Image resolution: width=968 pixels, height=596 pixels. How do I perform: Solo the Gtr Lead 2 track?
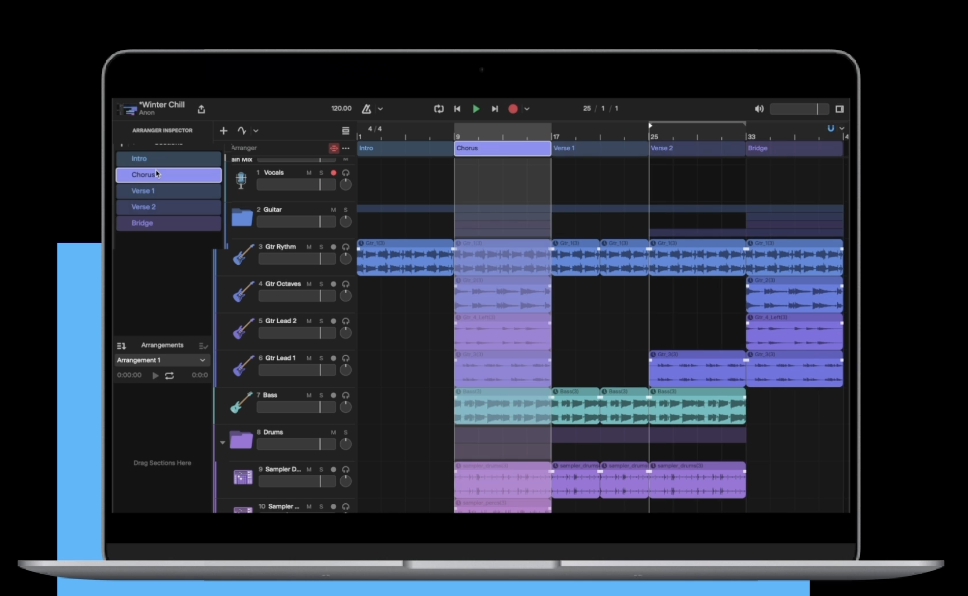point(320,320)
